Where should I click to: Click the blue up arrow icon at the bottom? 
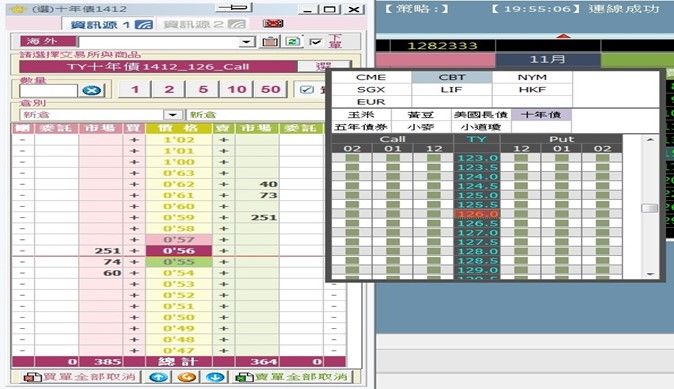click(x=158, y=377)
